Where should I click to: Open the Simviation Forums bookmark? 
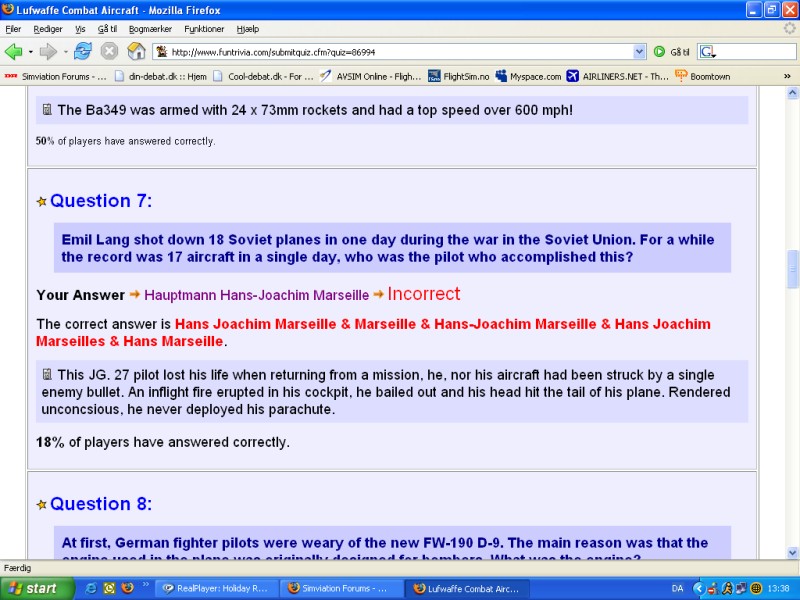[56, 77]
